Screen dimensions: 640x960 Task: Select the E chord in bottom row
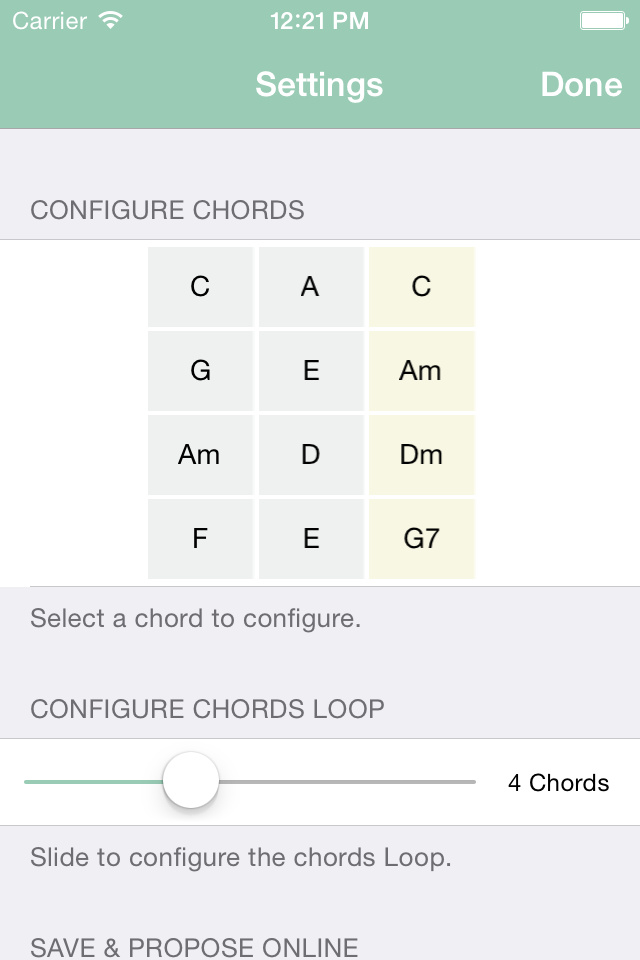(x=311, y=538)
